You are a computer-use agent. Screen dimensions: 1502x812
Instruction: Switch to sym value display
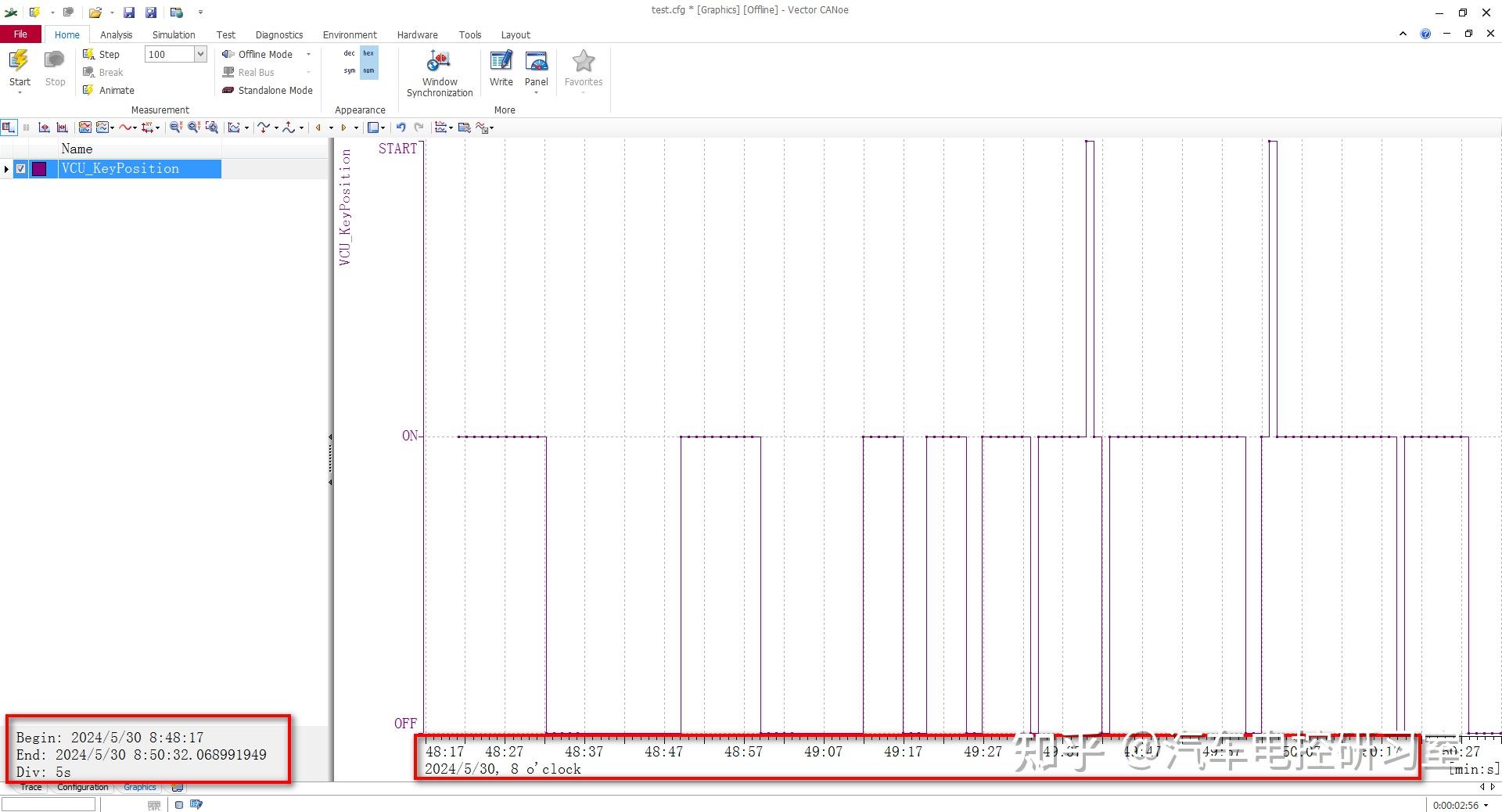point(349,70)
